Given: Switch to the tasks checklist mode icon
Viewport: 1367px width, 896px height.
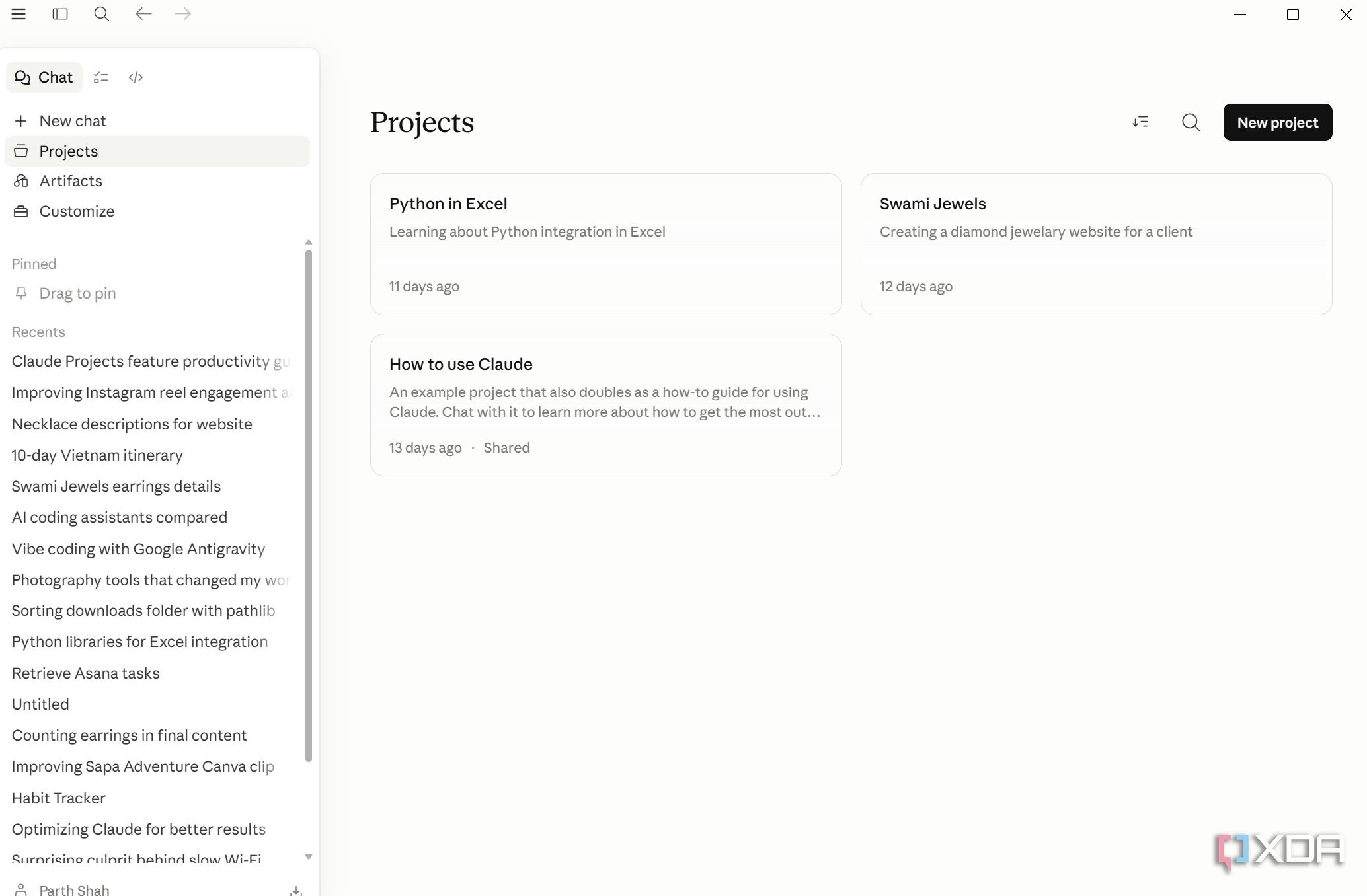Looking at the screenshot, I should (x=100, y=77).
